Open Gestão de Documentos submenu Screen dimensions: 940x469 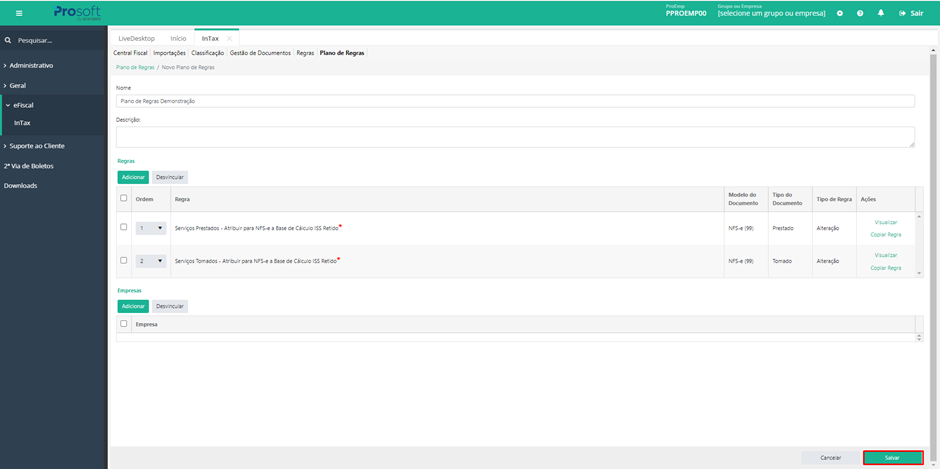click(x=260, y=53)
